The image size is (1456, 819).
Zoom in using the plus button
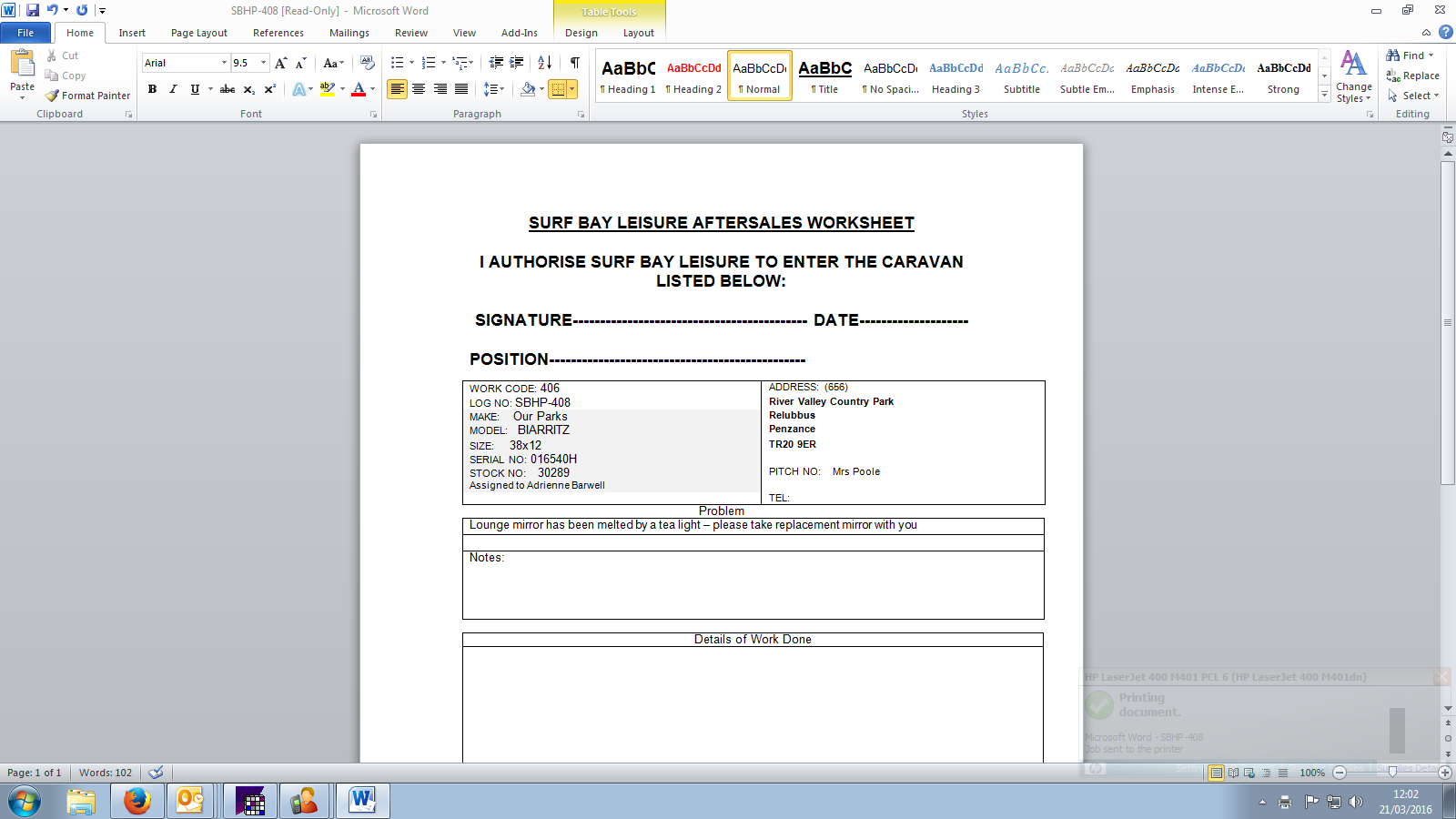[1445, 773]
